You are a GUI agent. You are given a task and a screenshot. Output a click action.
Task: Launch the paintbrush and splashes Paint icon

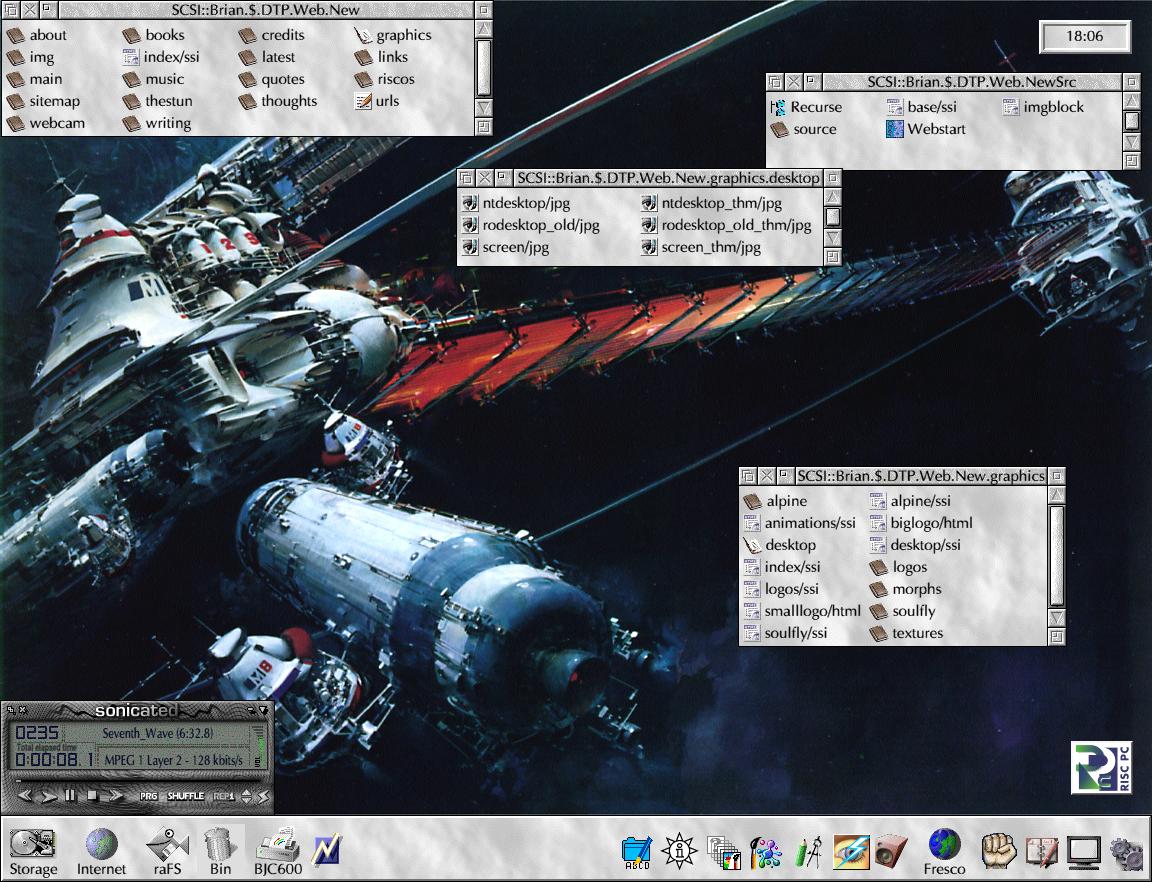coord(766,853)
